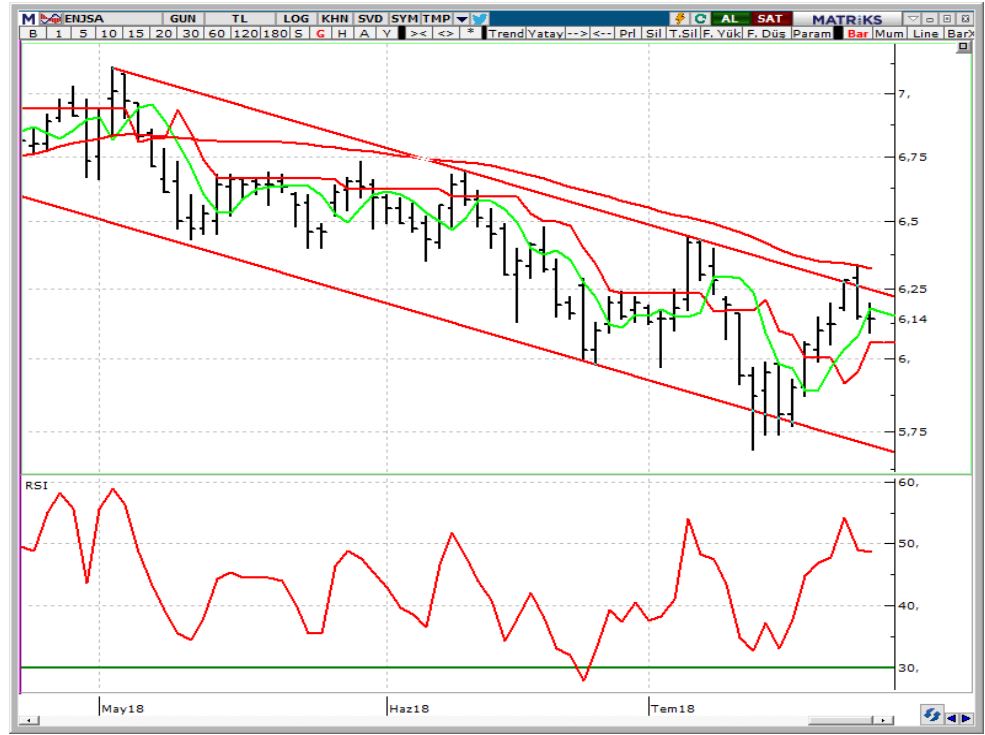Select the Trend drawing tool
985x735 pixels.
pyautogui.click(x=506, y=33)
